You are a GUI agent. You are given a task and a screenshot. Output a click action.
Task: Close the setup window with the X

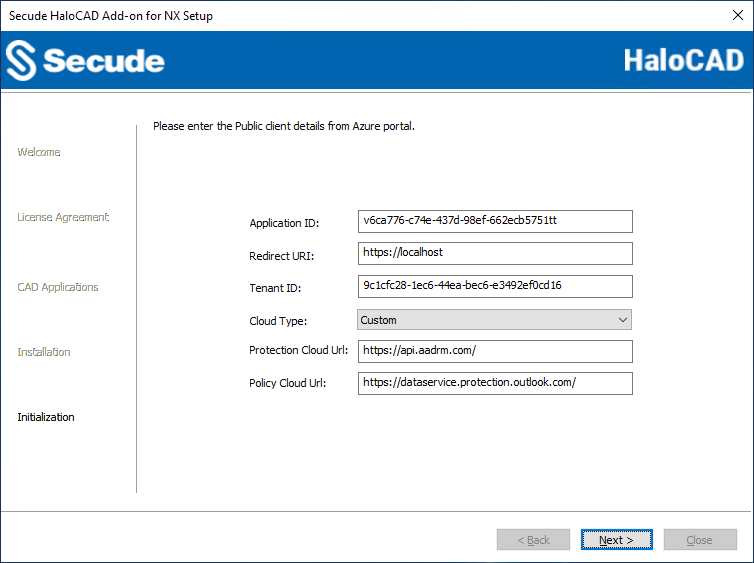click(x=737, y=16)
